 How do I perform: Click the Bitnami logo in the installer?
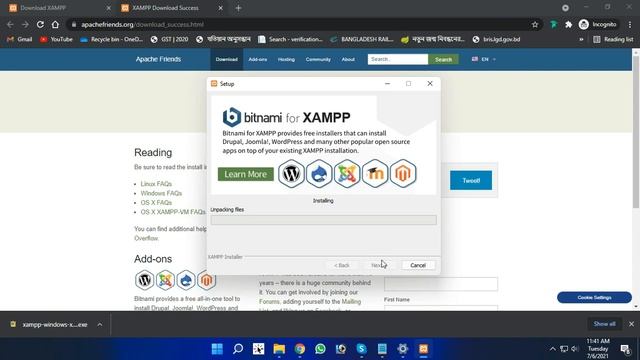231,117
